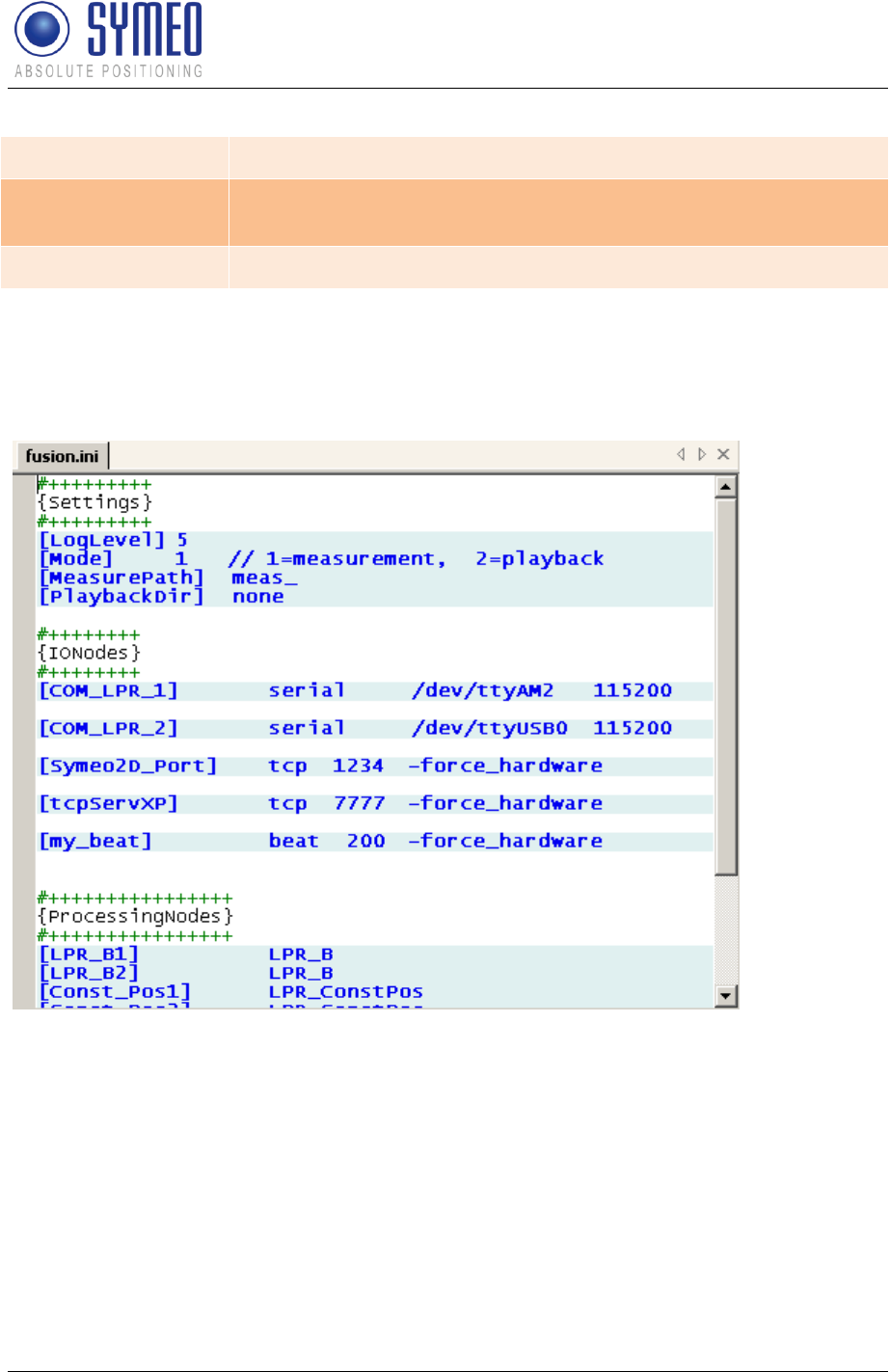Click the [my_beat] entry
Screen dimensions: 889x1372
94,841
